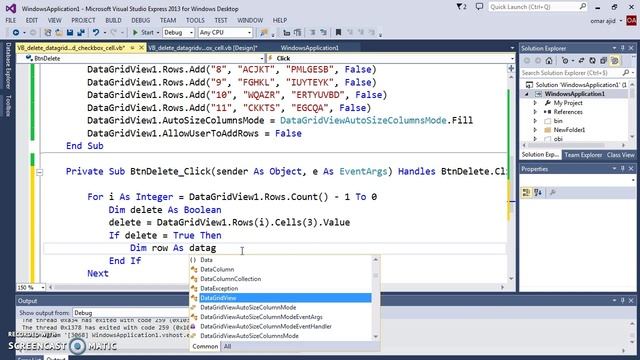Save the current file via toolbar
The image size is (640, 360).
pyautogui.click(x=70, y=32)
